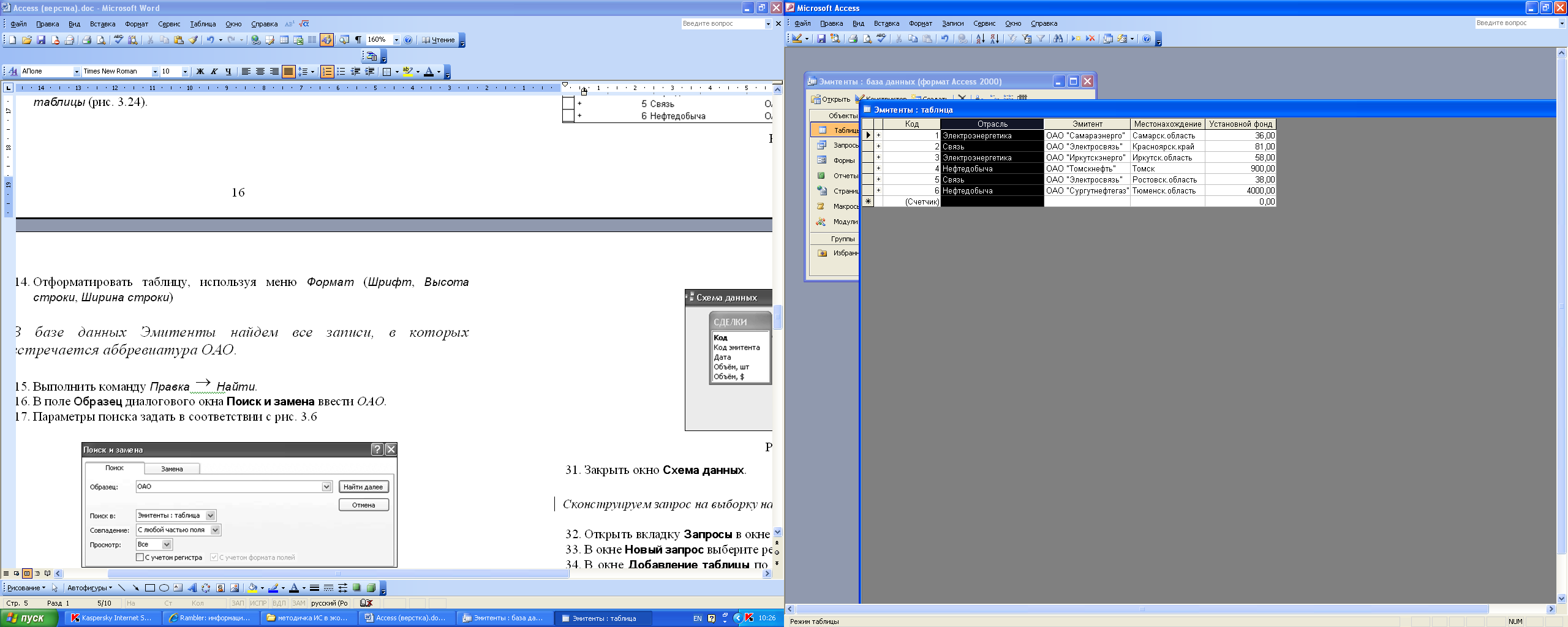Select the Line tool on Drawing toolbar
Screen dimensions: 1568x627
pyautogui.click(x=121, y=588)
